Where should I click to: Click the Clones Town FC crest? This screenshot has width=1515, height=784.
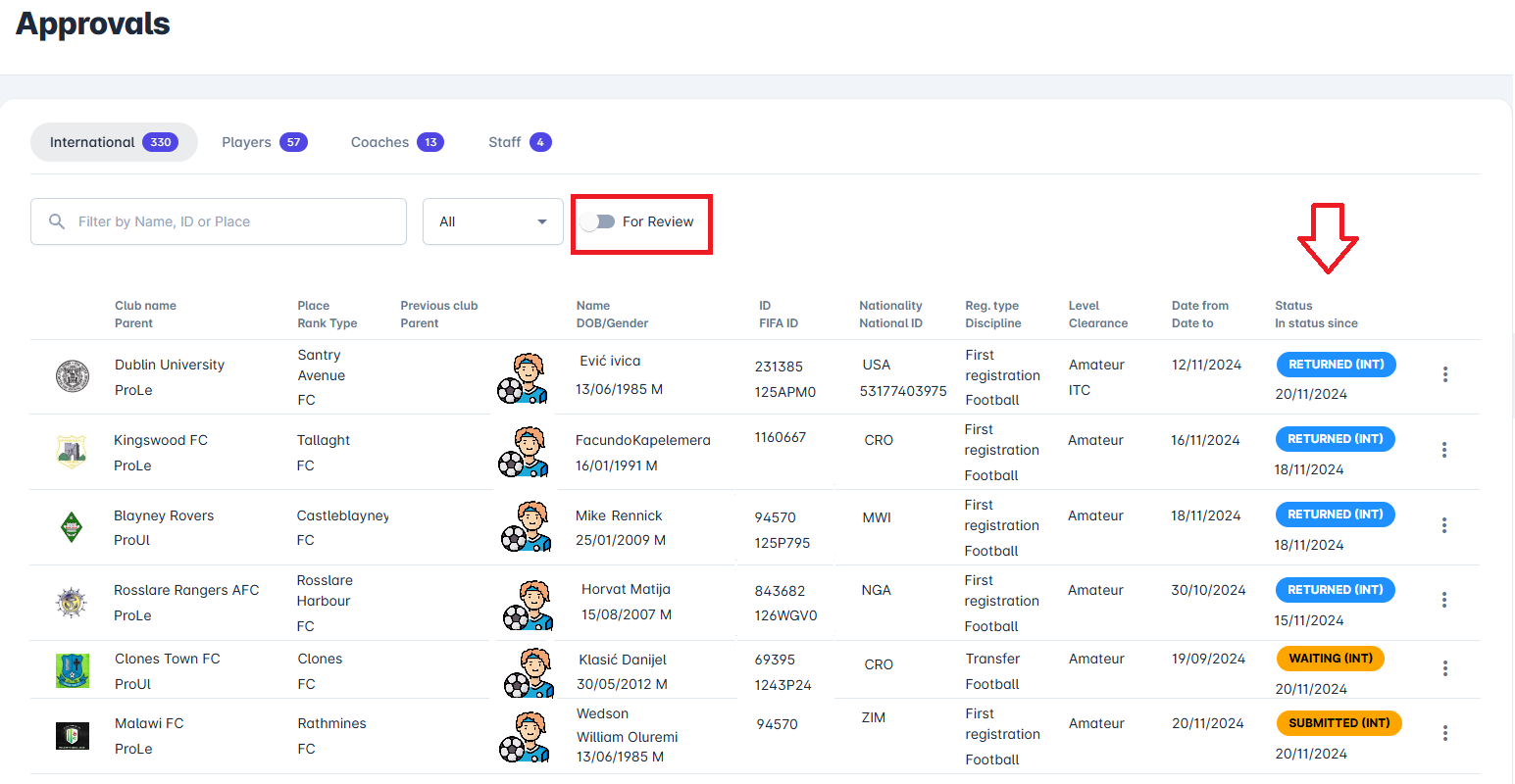73,670
